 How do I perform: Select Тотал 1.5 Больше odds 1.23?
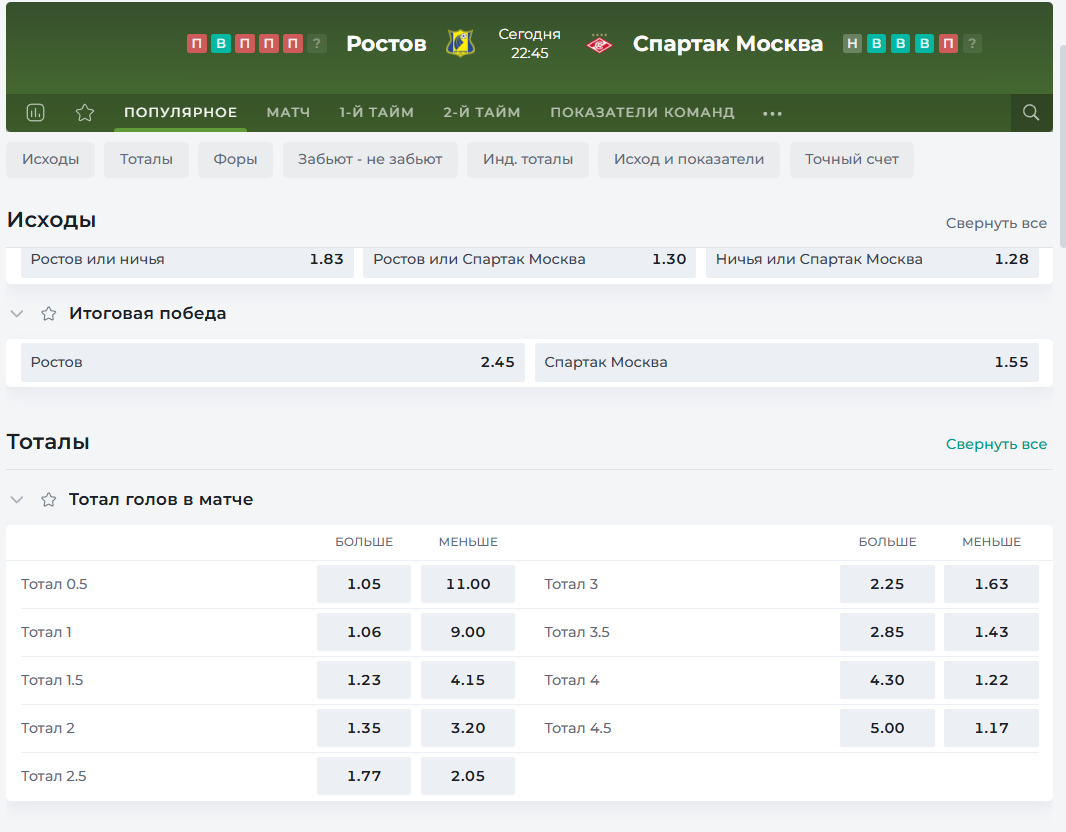[x=364, y=680]
